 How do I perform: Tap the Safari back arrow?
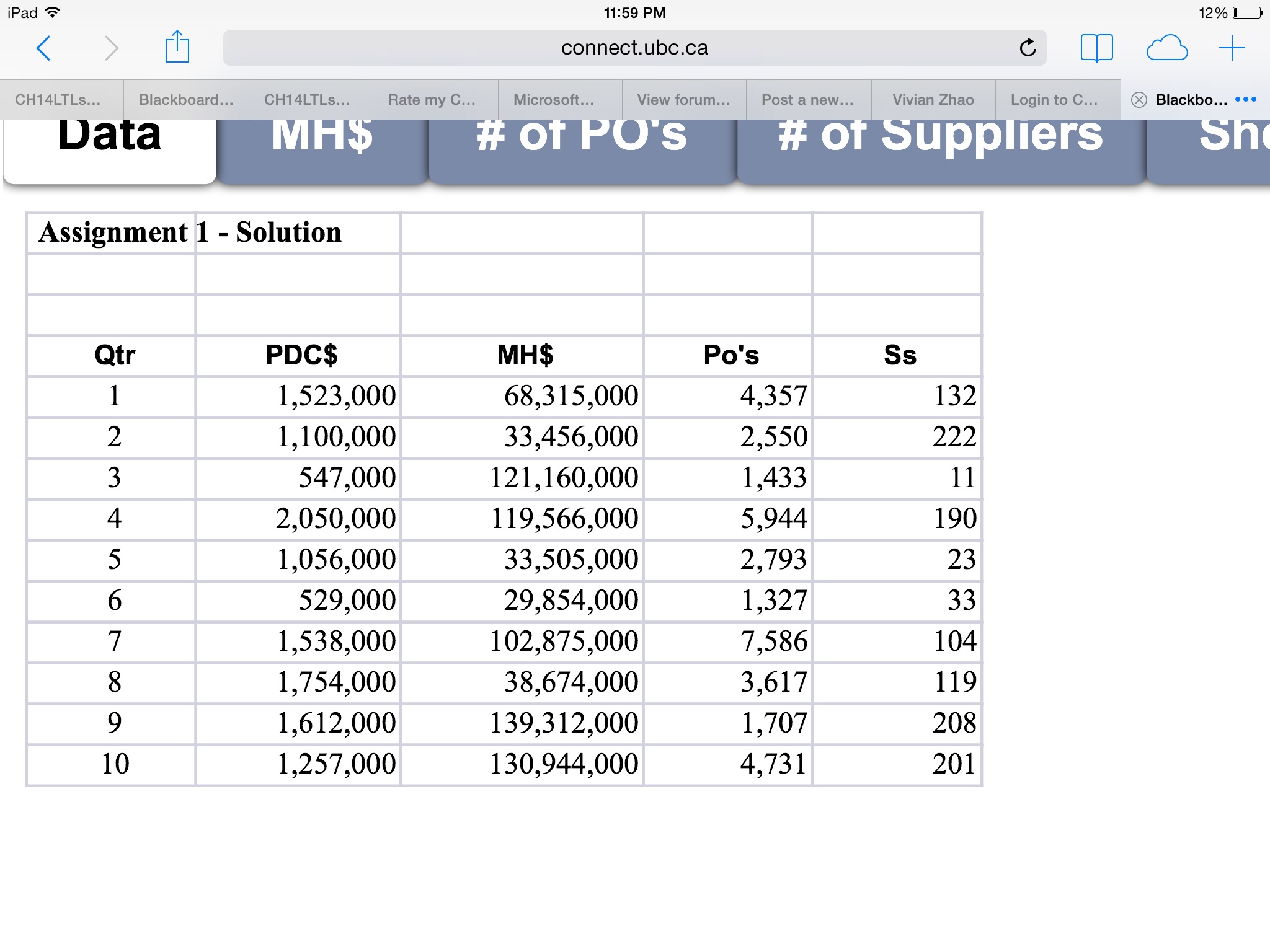43,48
